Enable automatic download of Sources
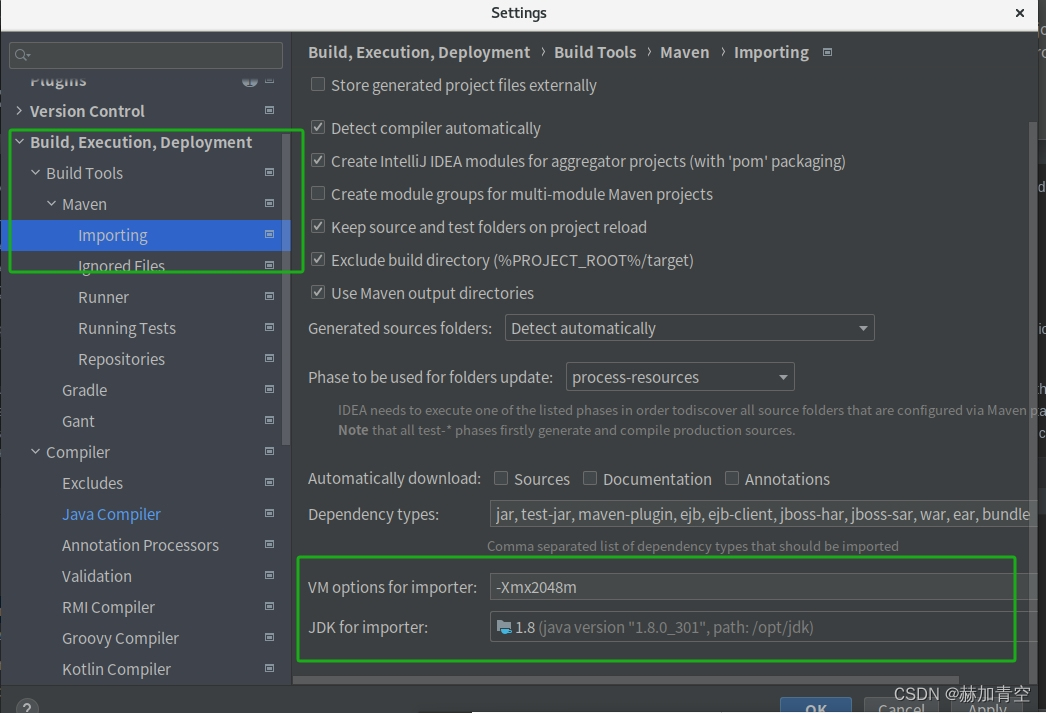Screen dimensions: 1046x713 coord(501,478)
